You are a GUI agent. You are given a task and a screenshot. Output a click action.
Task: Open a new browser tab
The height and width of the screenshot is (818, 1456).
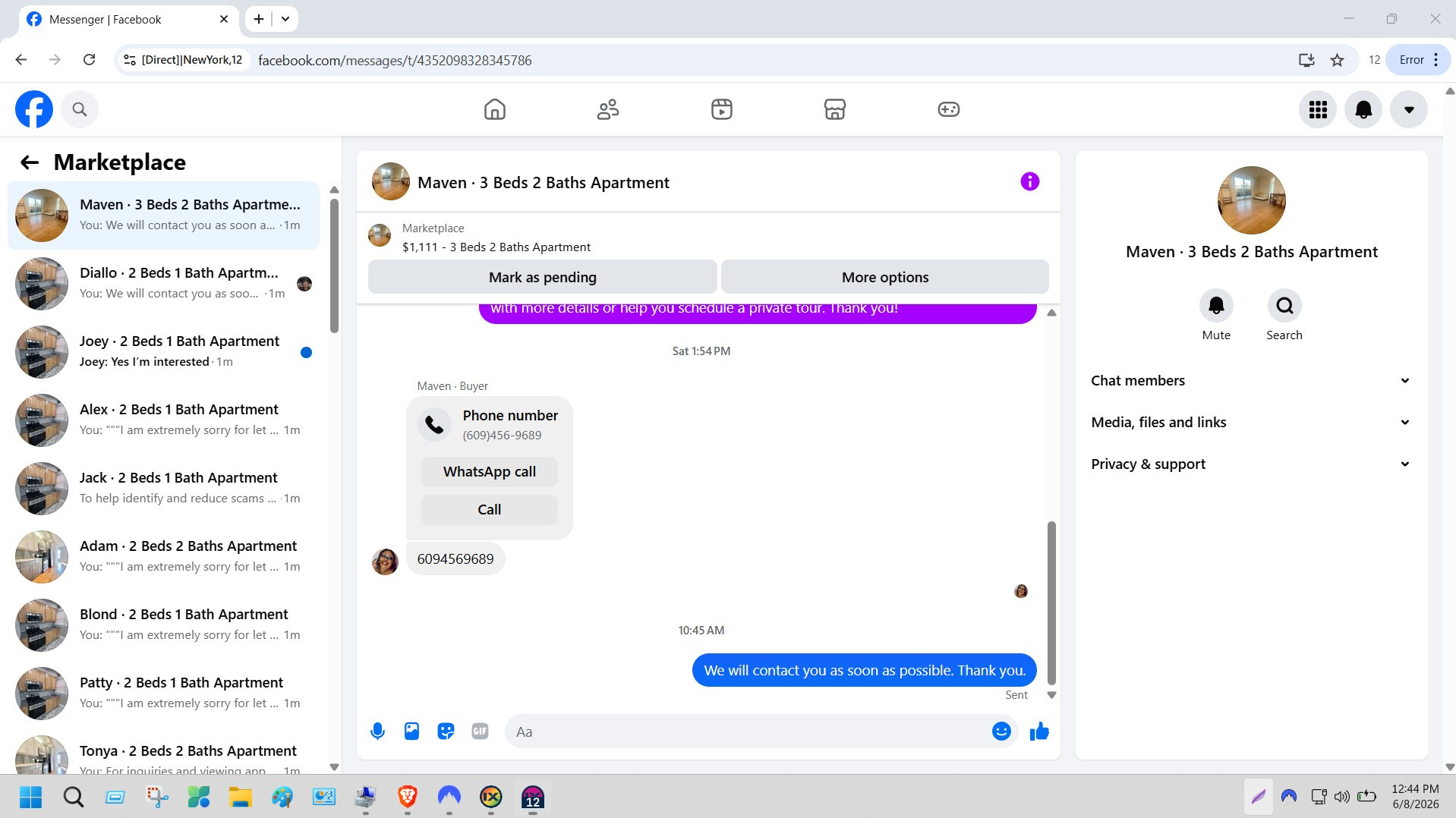(x=258, y=19)
